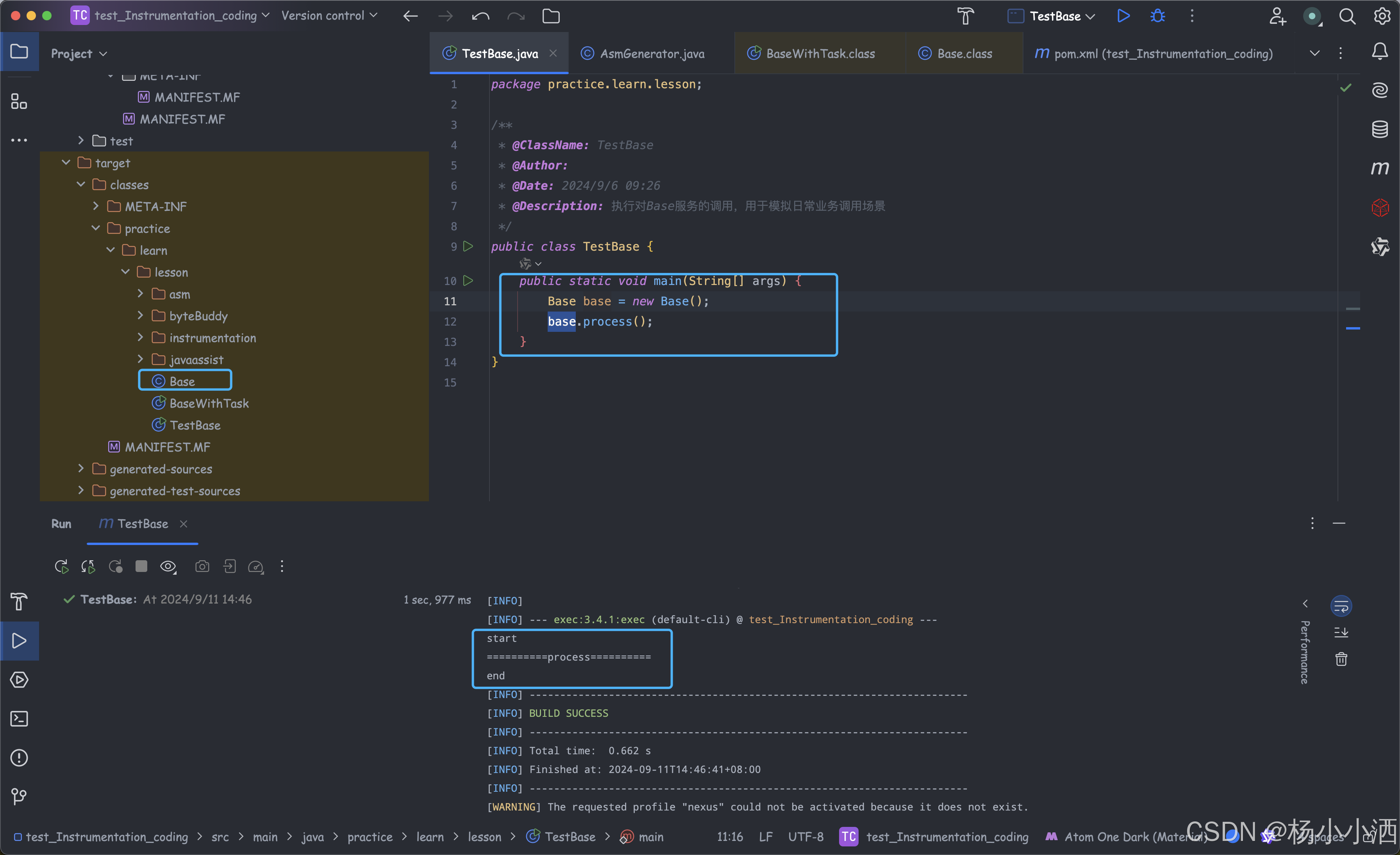
Task: Open the Maven tool window
Action: [x=1380, y=168]
